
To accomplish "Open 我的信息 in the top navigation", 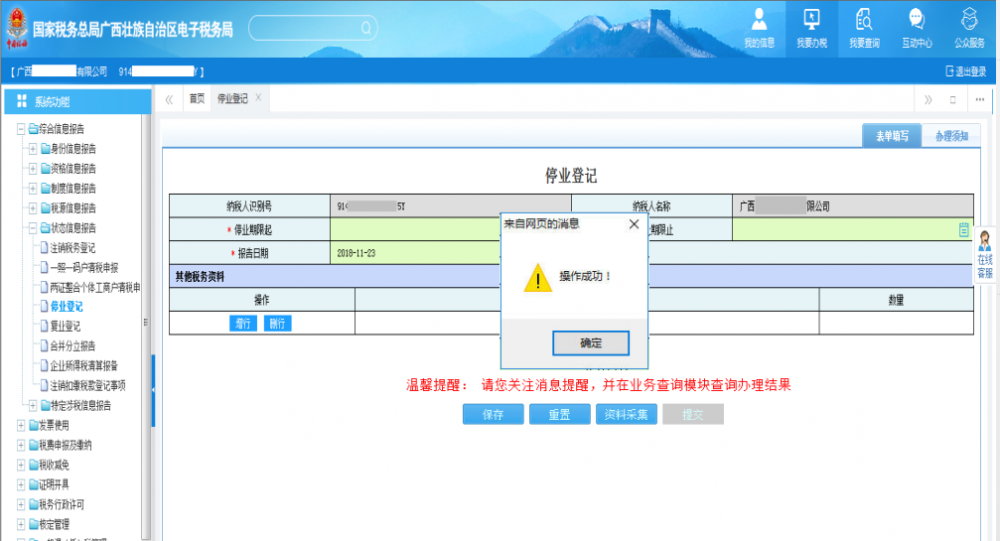I will [759, 28].
